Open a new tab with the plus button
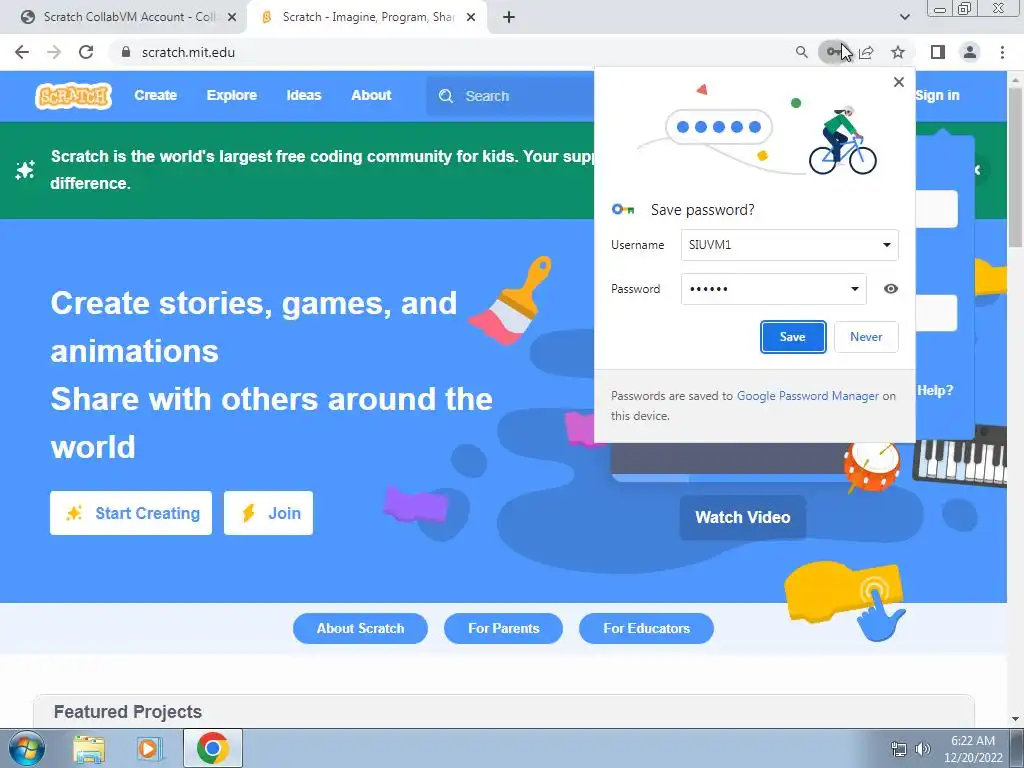 509,17
